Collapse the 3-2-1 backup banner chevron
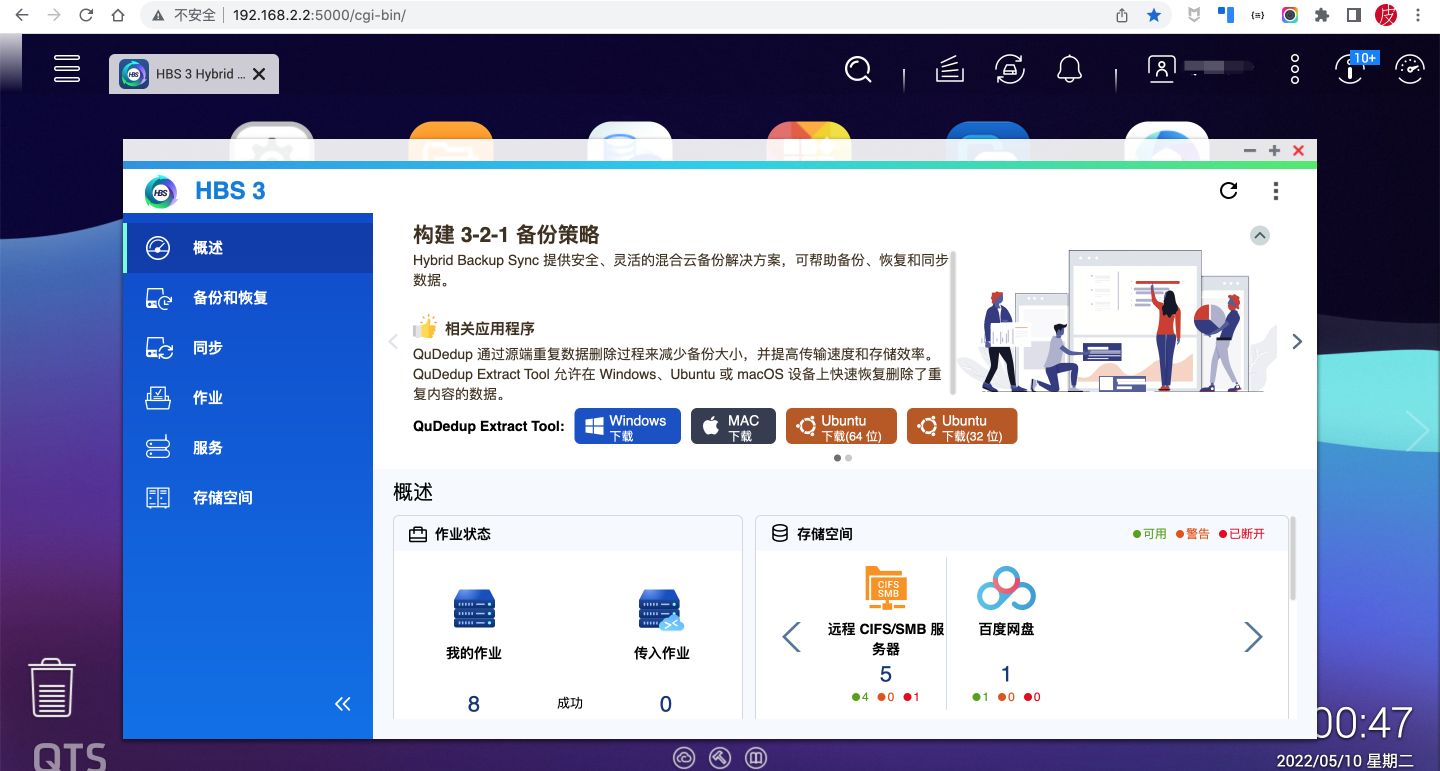This screenshot has height=771, width=1440. point(1260,235)
